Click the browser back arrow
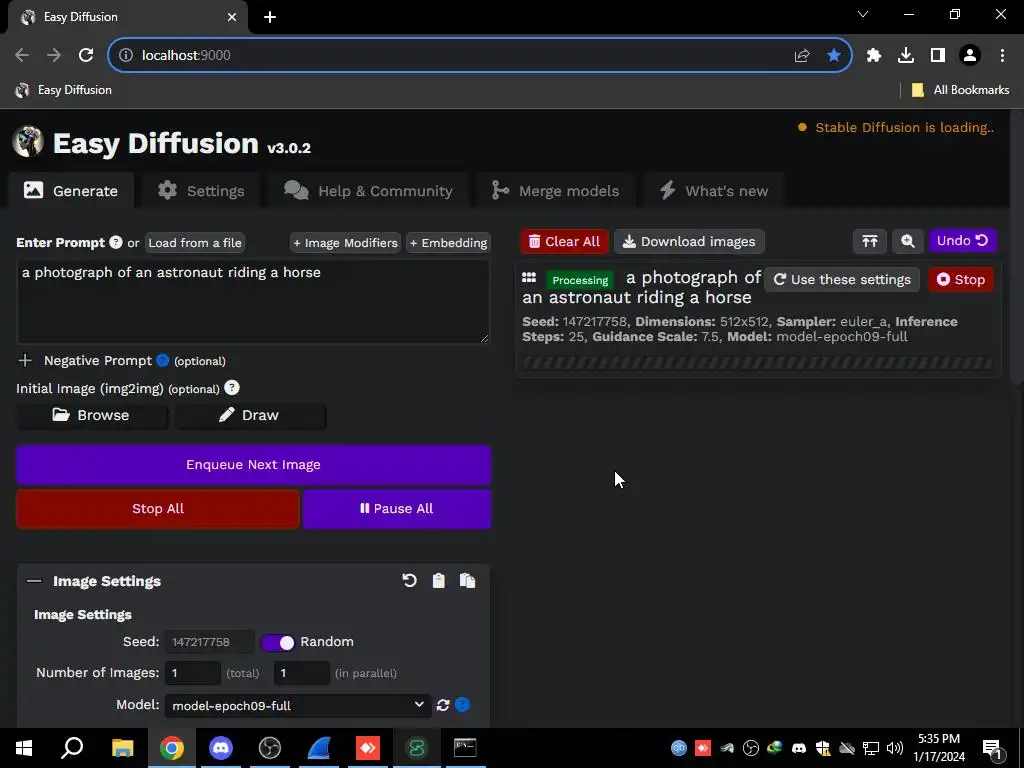This screenshot has height=768, width=1024. pyautogui.click(x=22, y=56)
